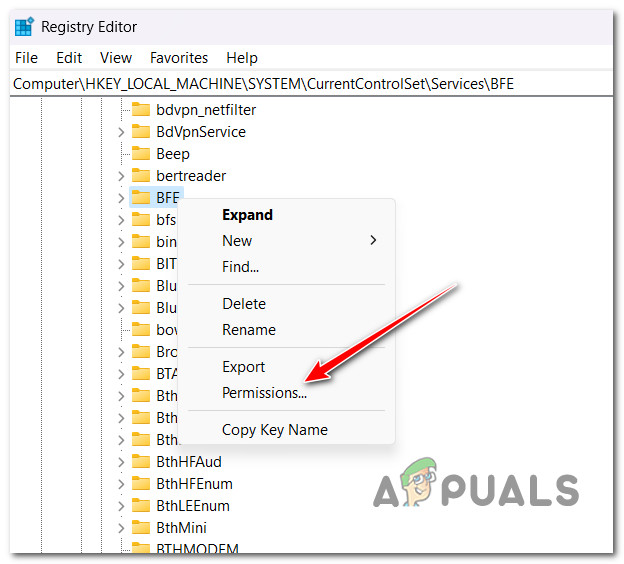624x564 pixels.
Task: Expand the bfs key chevron
Action: [x=121, y=220]
